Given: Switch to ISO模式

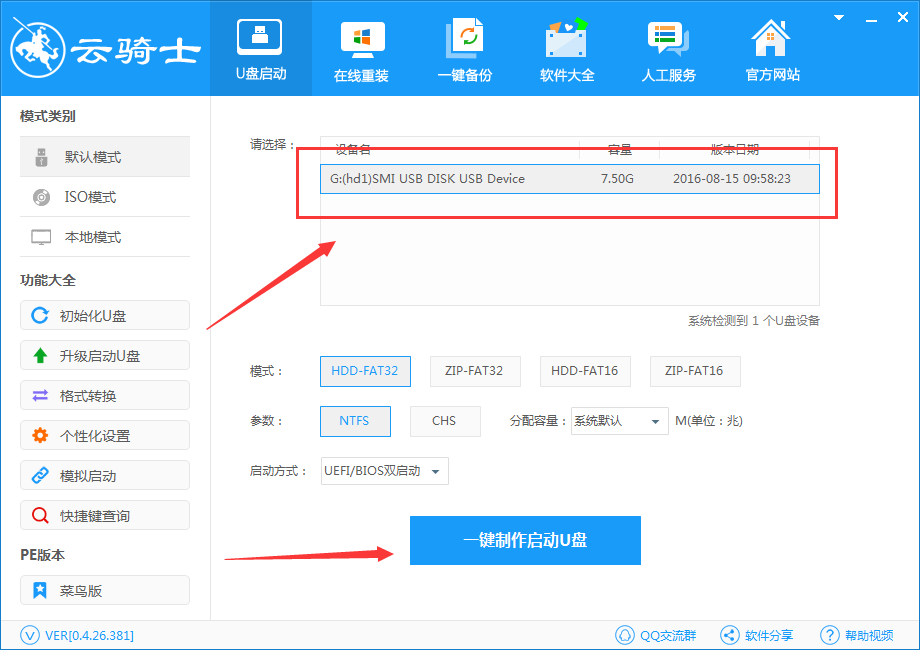Looking at the screenshot, I should point(104,197).
